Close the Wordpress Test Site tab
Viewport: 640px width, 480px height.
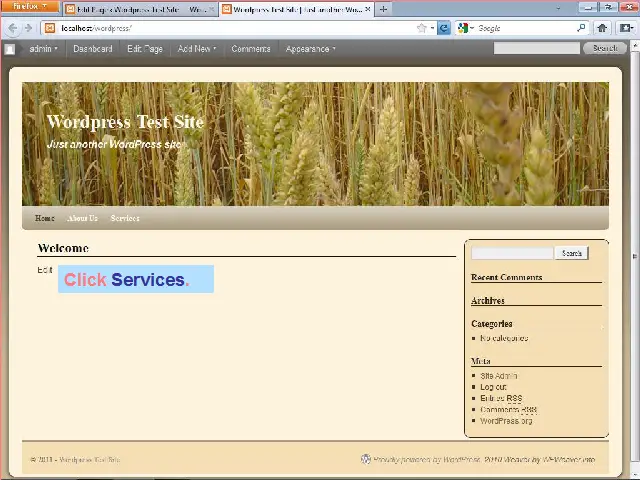368,9
